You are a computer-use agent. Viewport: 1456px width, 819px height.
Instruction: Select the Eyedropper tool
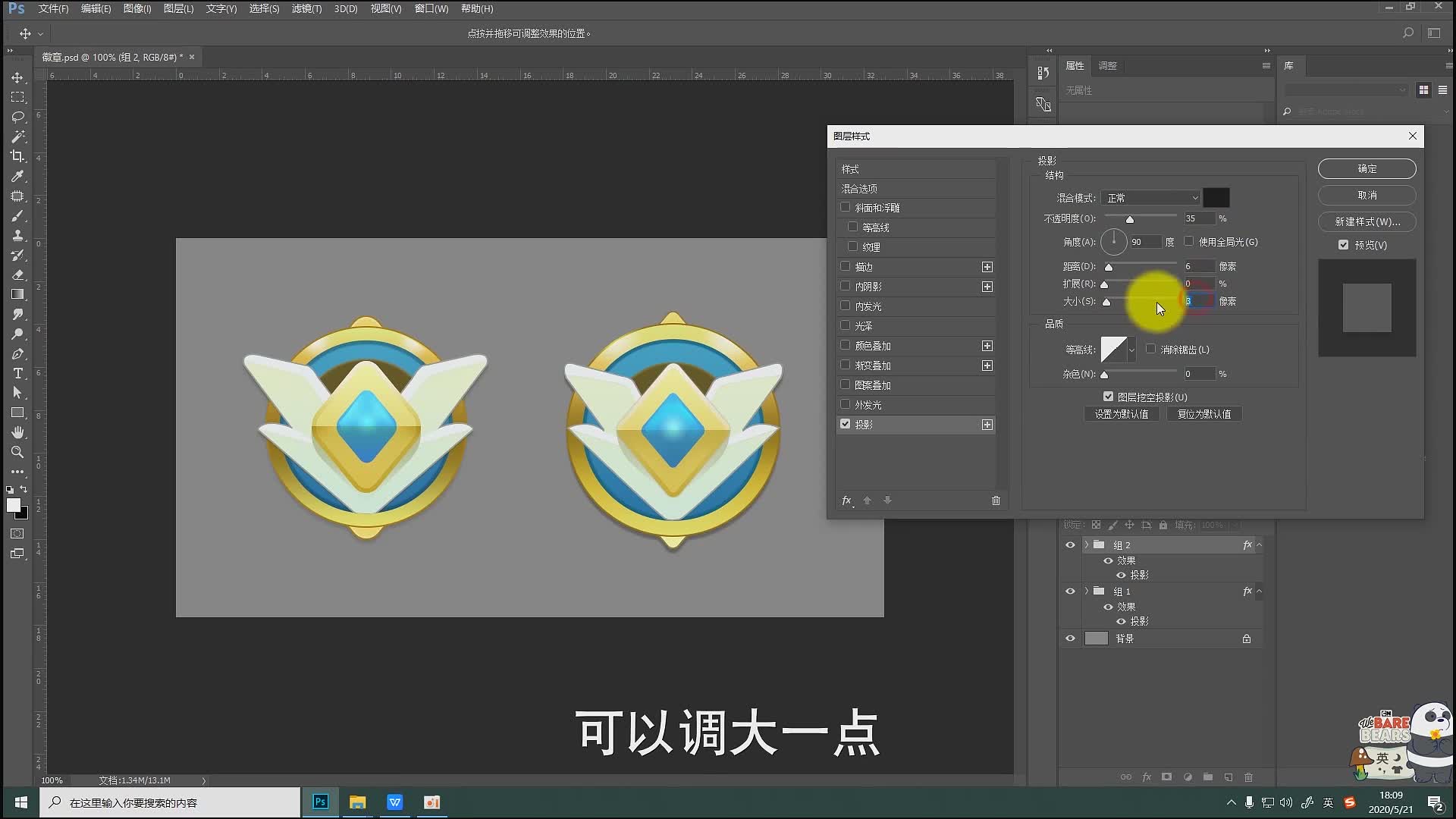(17, 176)
